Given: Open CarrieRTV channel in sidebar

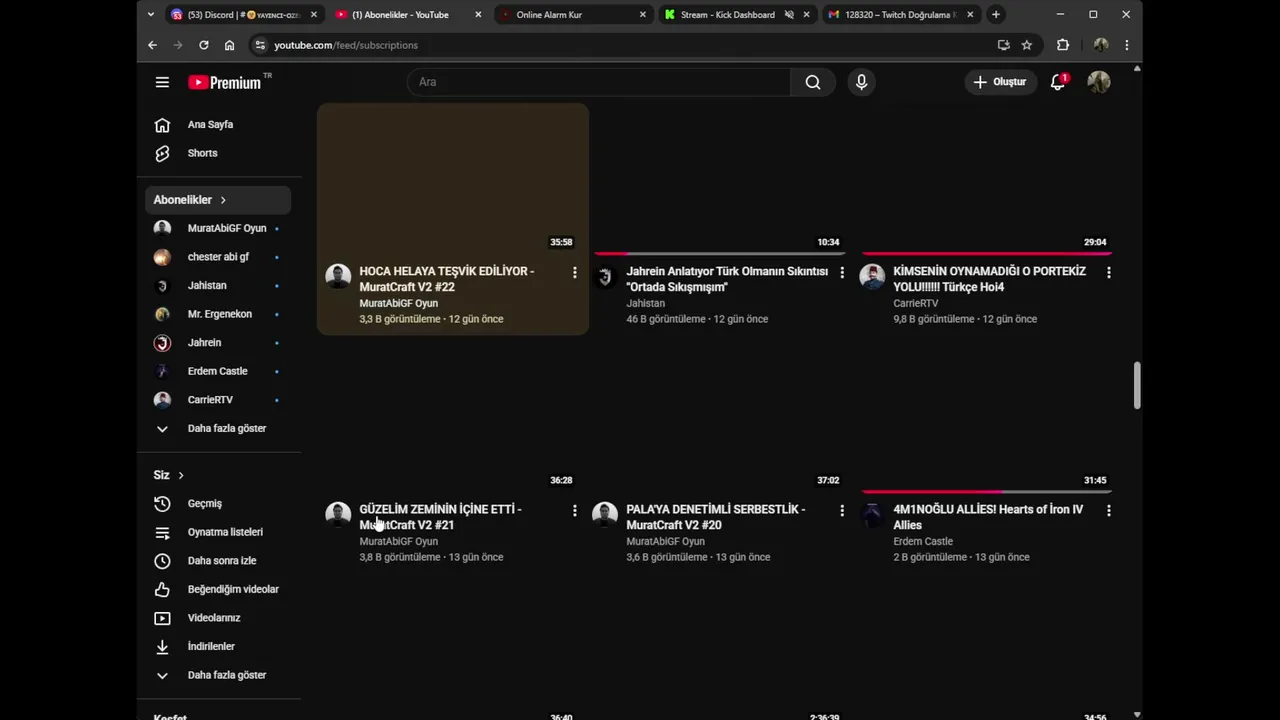Looking at the screenshot, I should pyautogui.click(x=219, y=400).
